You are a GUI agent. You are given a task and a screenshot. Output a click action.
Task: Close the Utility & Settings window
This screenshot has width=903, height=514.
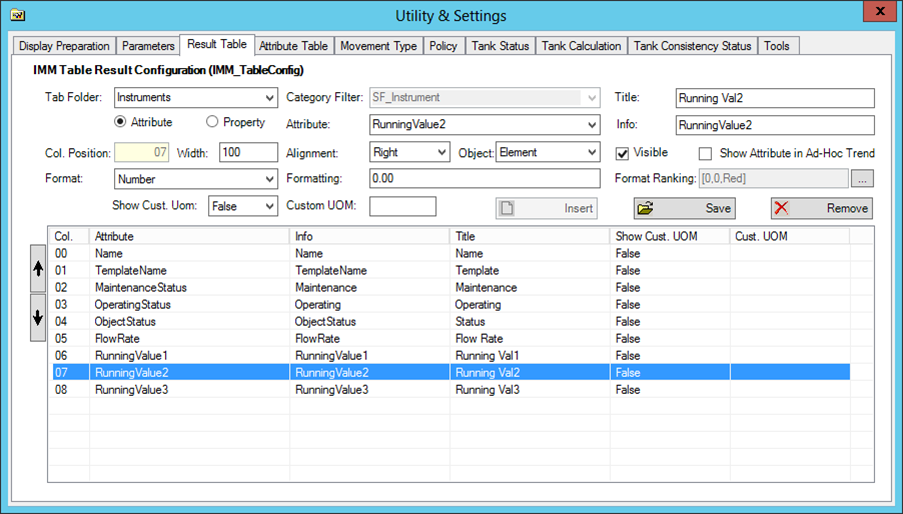click(x=880, y=11)
